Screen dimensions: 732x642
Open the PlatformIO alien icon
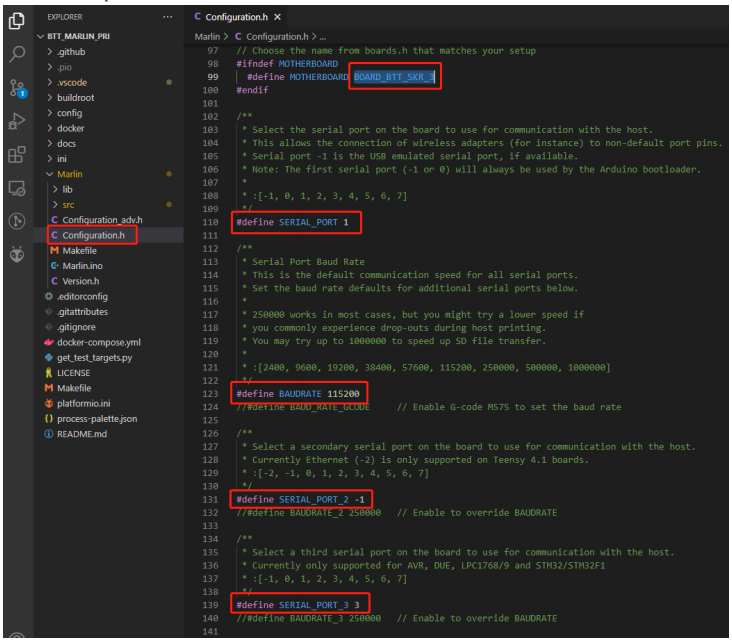(x=17, y=254)
